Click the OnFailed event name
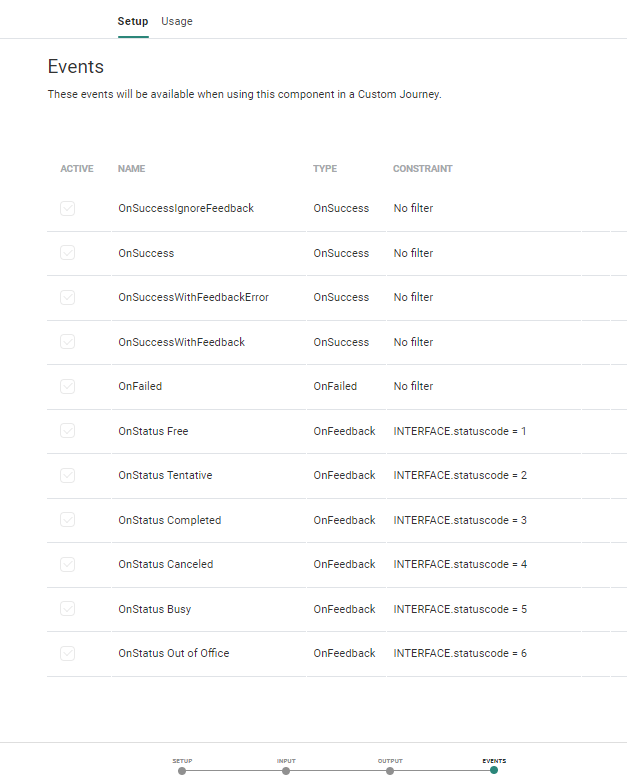Viewport: 627px width, 784px height. tap(140, 386)
